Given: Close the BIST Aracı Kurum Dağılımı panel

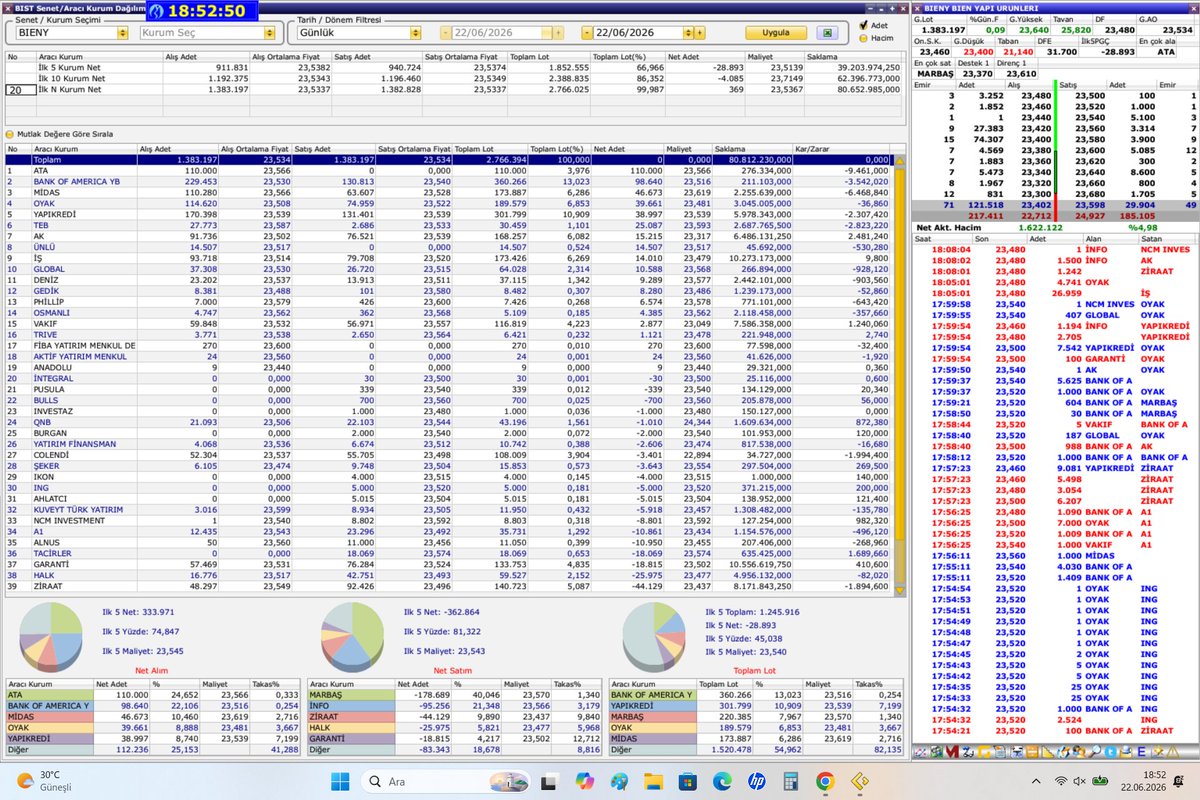Looking at the screenshot, I should [902, 8].
